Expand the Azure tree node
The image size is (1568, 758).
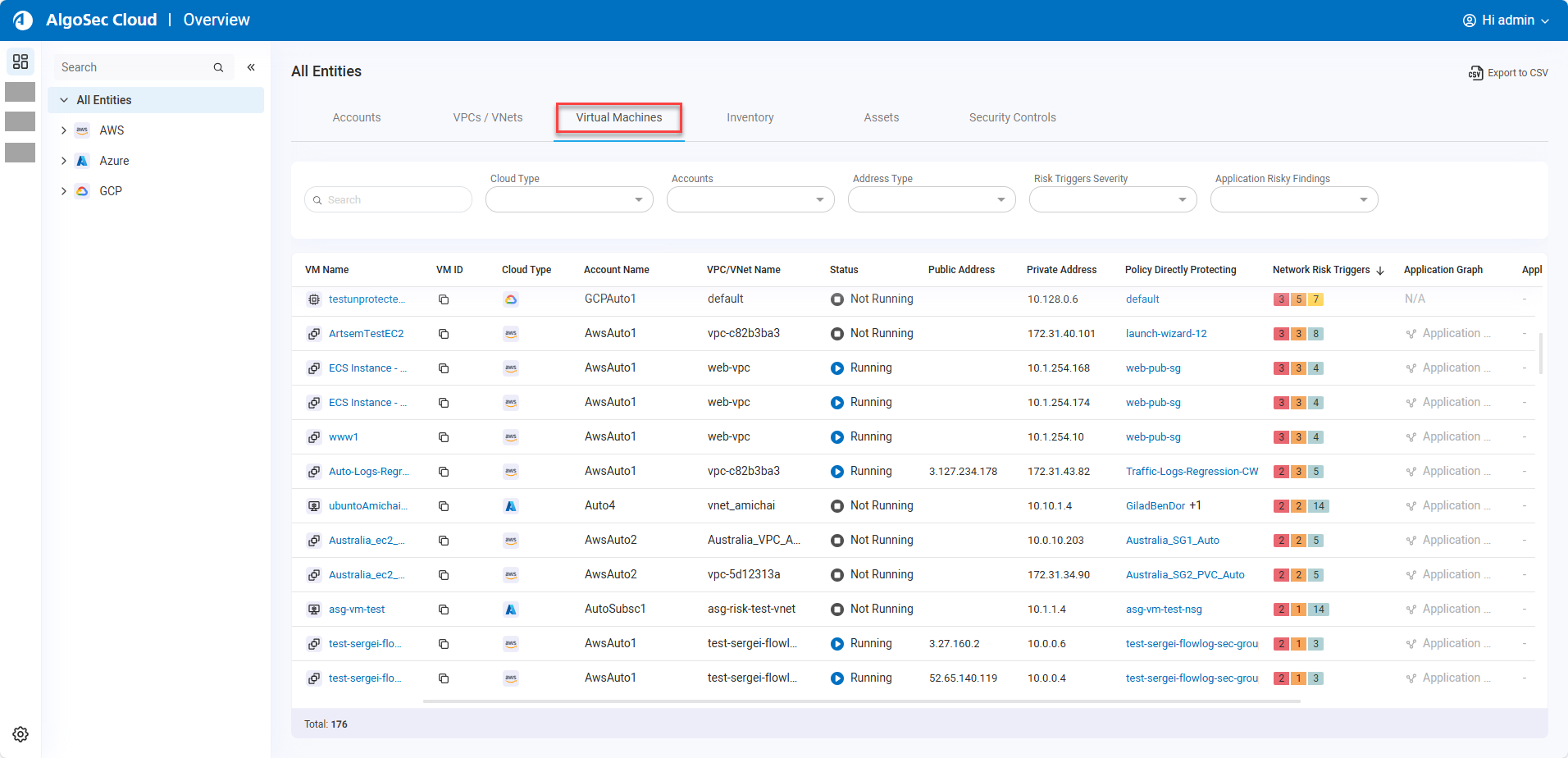pos(64,161)
